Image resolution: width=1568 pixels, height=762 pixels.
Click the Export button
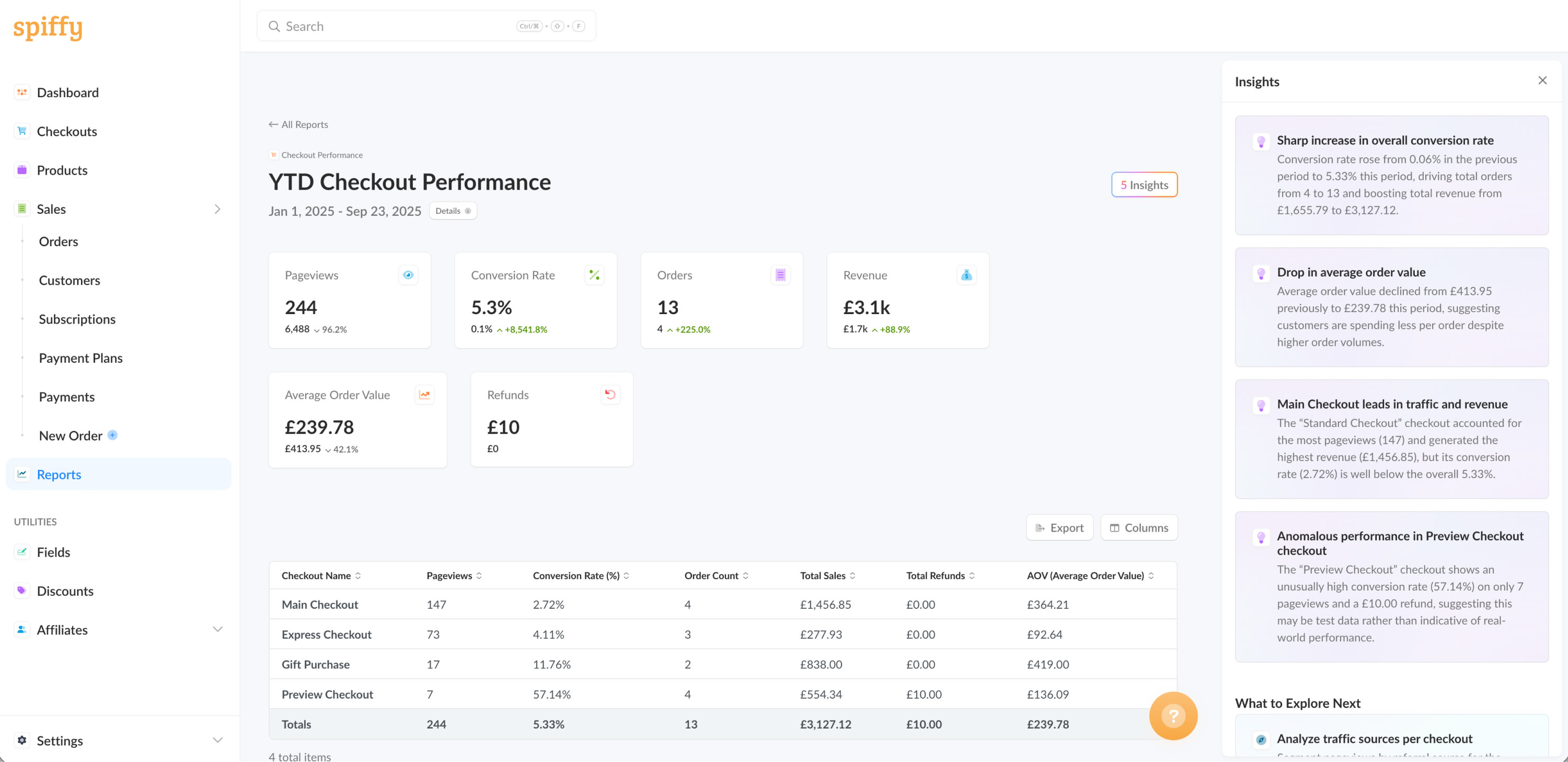pyautogui.click(x=1059, y=528)
